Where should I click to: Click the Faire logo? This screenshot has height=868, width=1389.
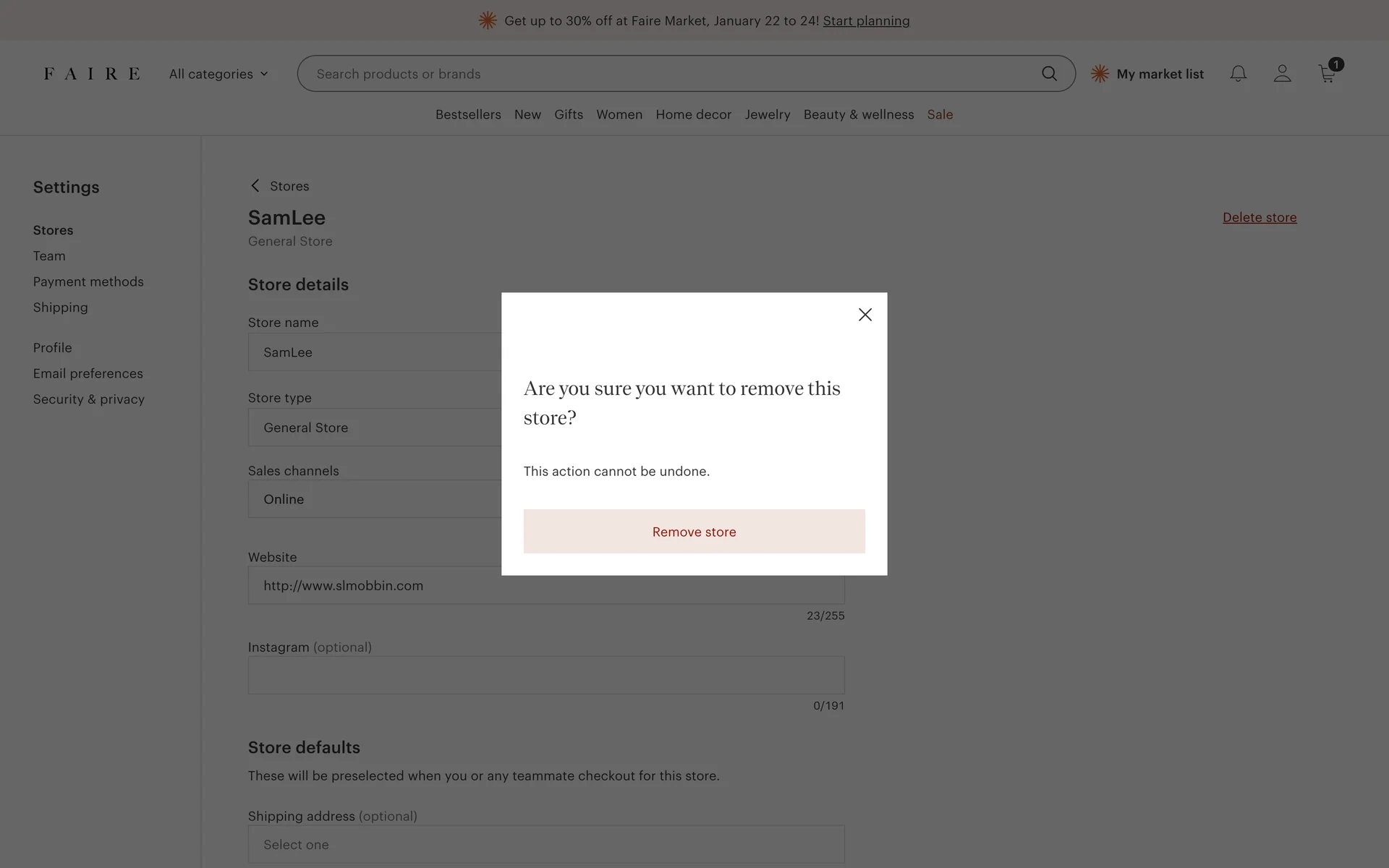(x=92, y=74)
